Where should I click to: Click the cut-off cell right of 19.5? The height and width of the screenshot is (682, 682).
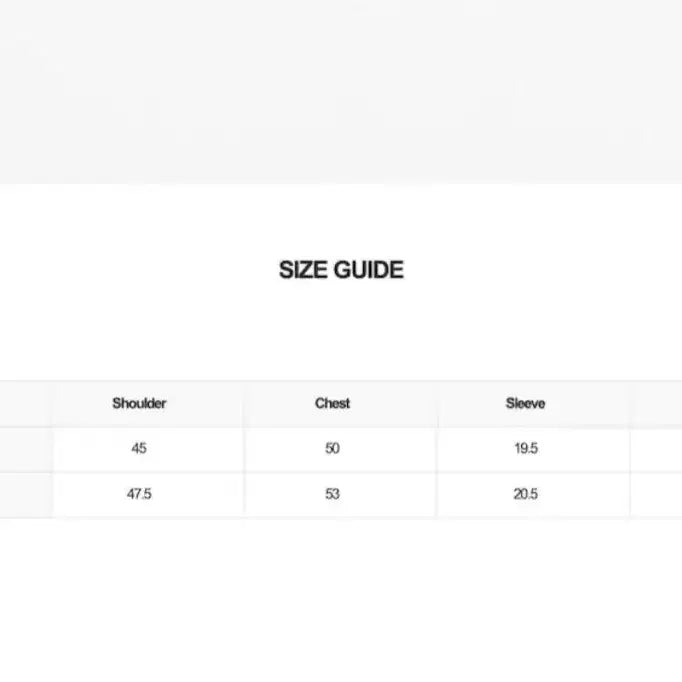(x=656, y=449)
